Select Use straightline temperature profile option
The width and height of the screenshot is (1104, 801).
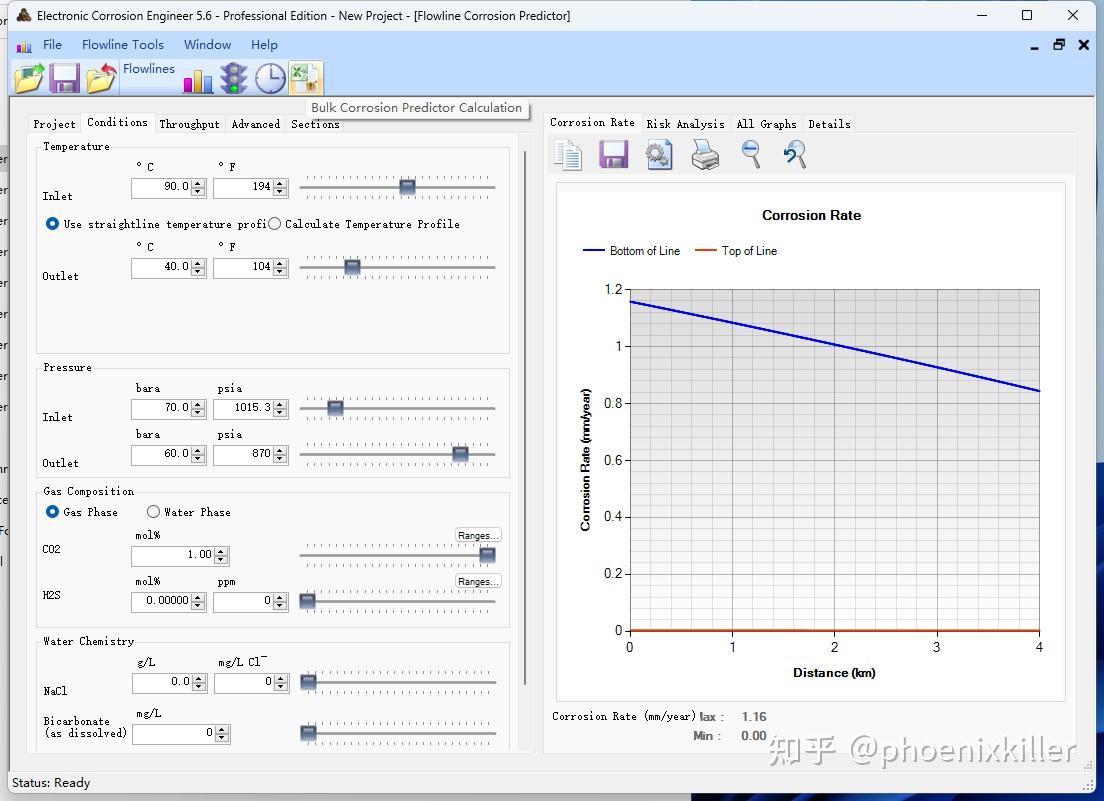pos(52,224)
